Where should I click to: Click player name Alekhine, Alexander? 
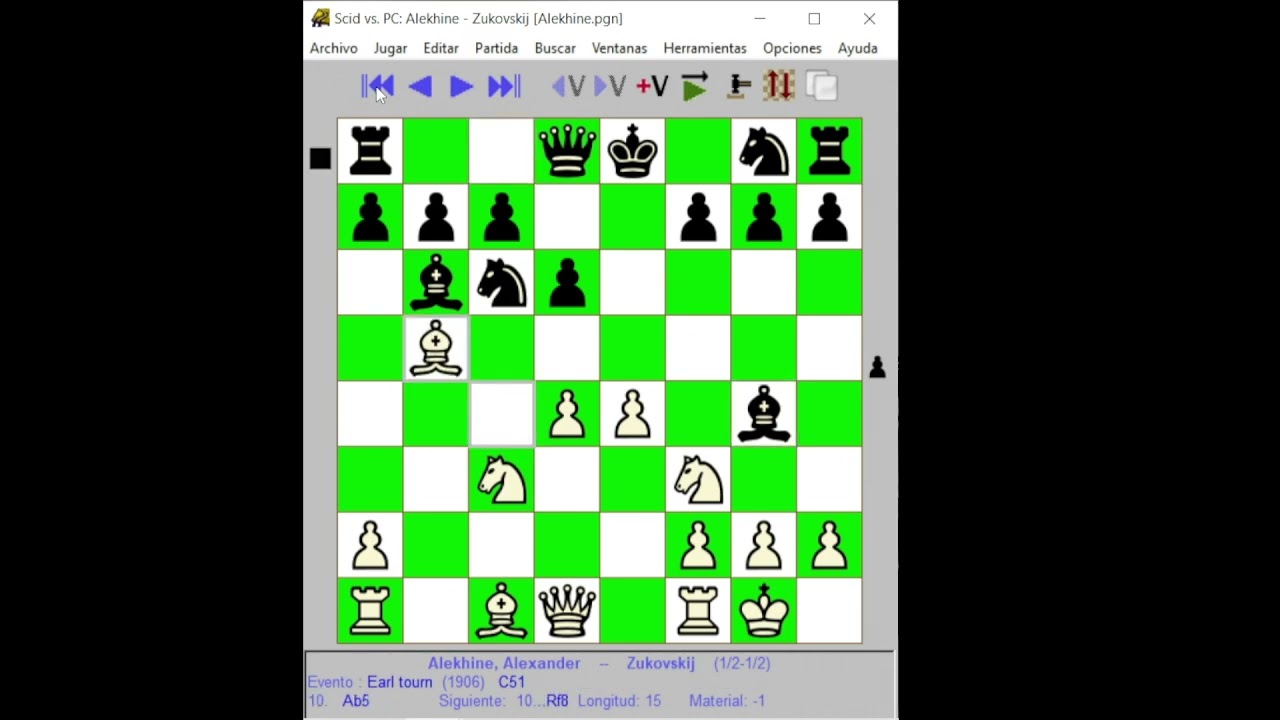click(504, 663)
